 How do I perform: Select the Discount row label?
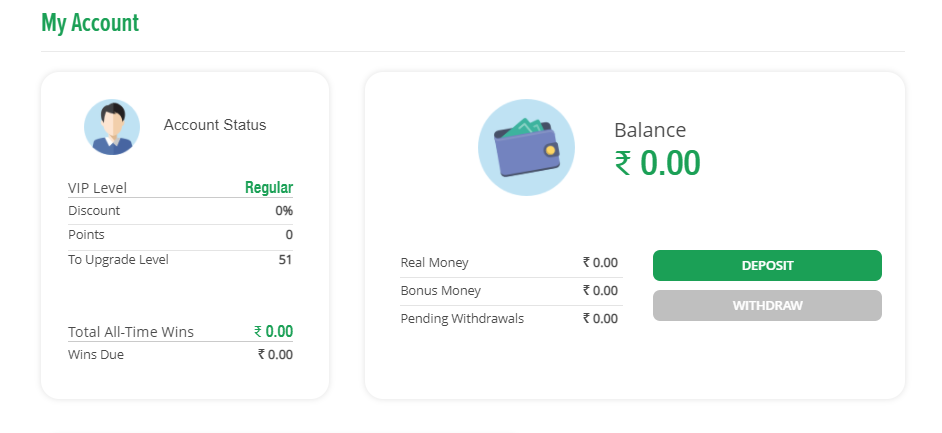[x=94, y=211]
